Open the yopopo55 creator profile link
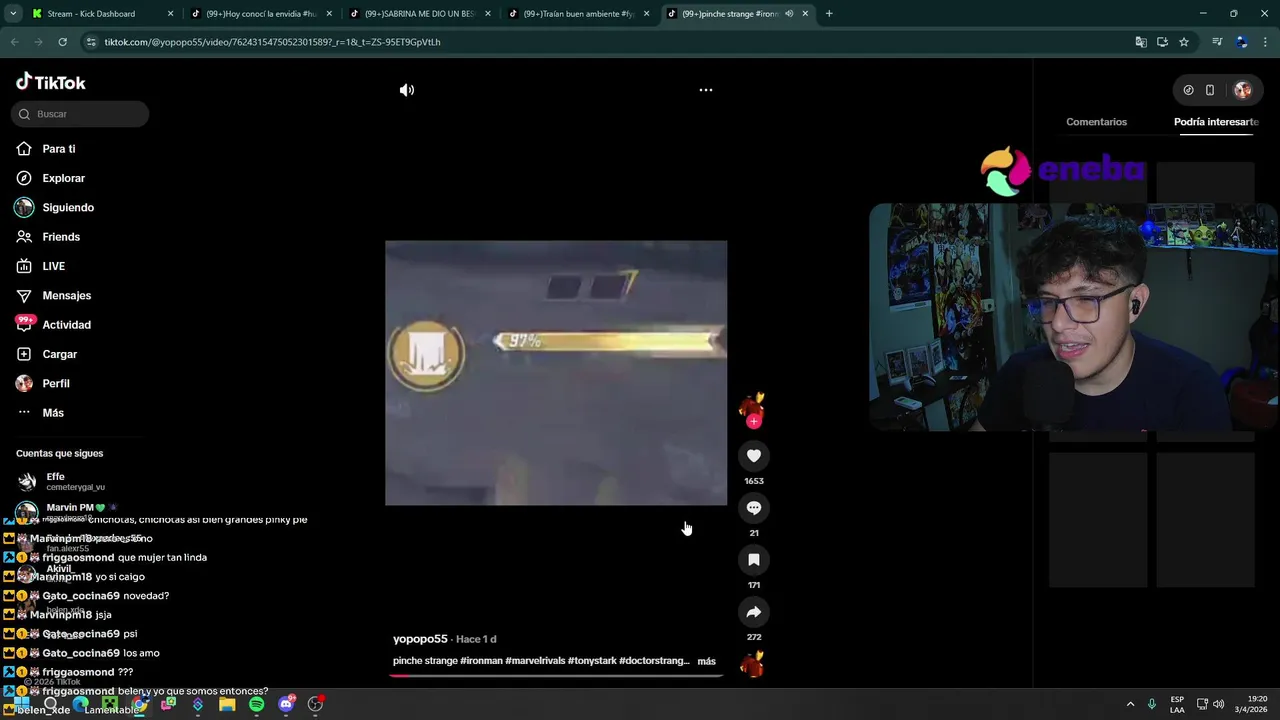This screenshot has height=720, width=1280. tap(420, 639)
